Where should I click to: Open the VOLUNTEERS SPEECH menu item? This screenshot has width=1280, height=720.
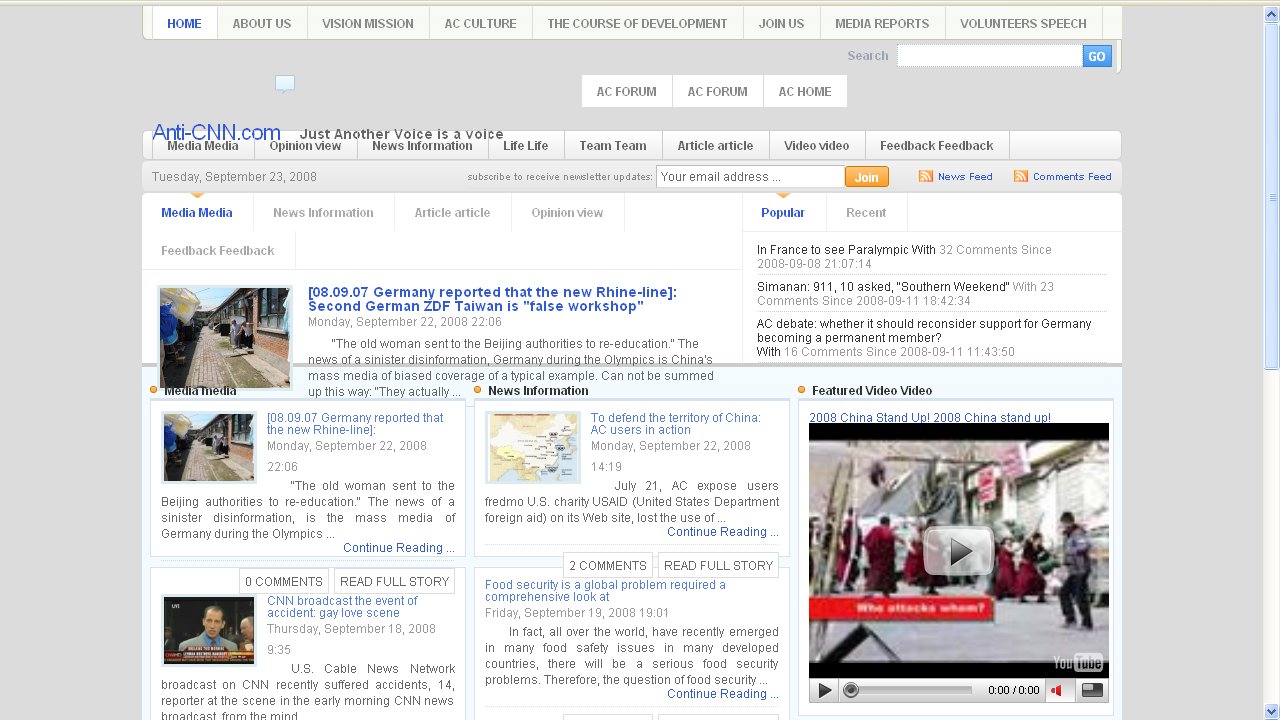[1023, 23]
